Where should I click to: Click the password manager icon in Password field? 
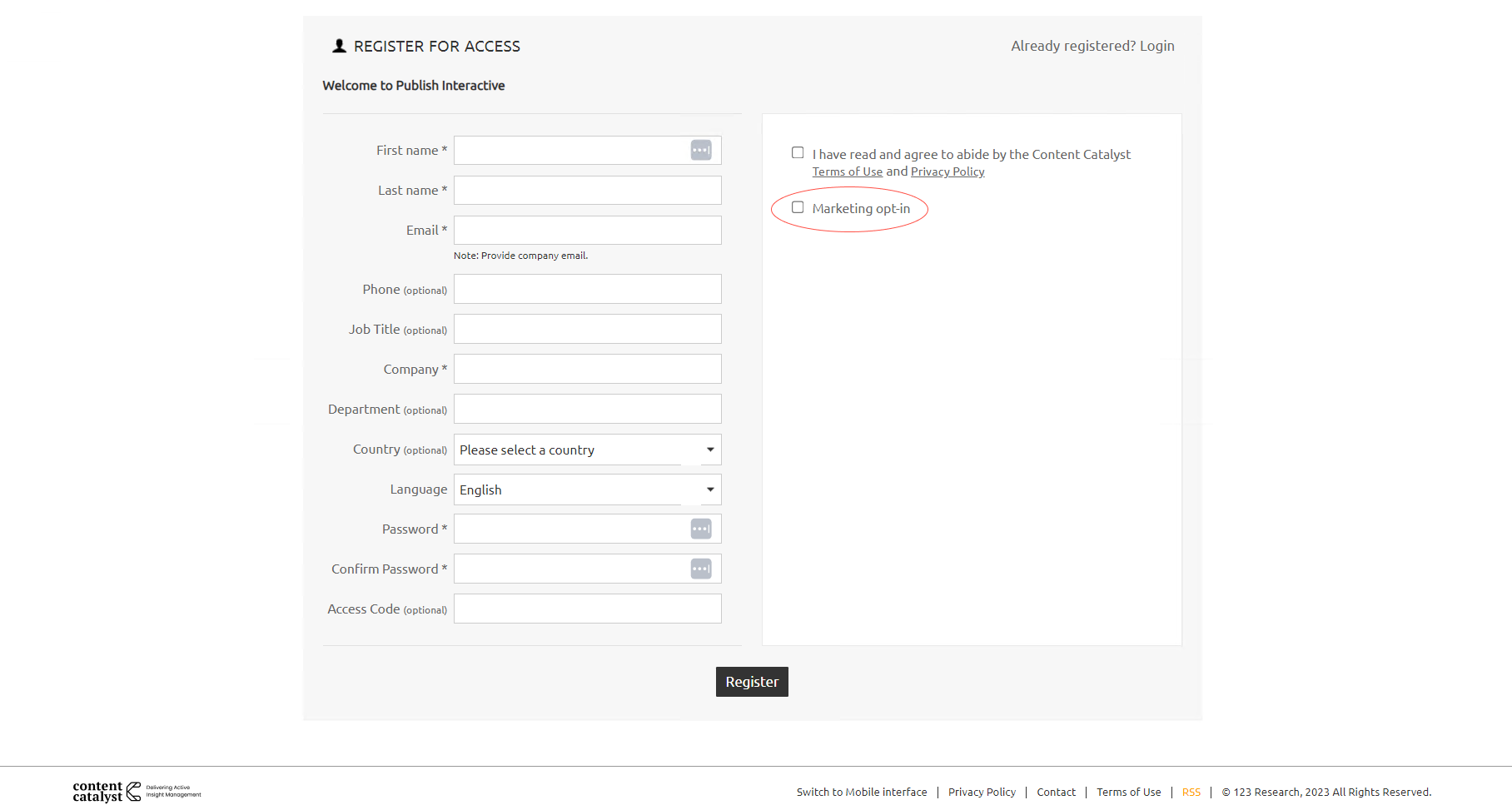coord(701,529)
